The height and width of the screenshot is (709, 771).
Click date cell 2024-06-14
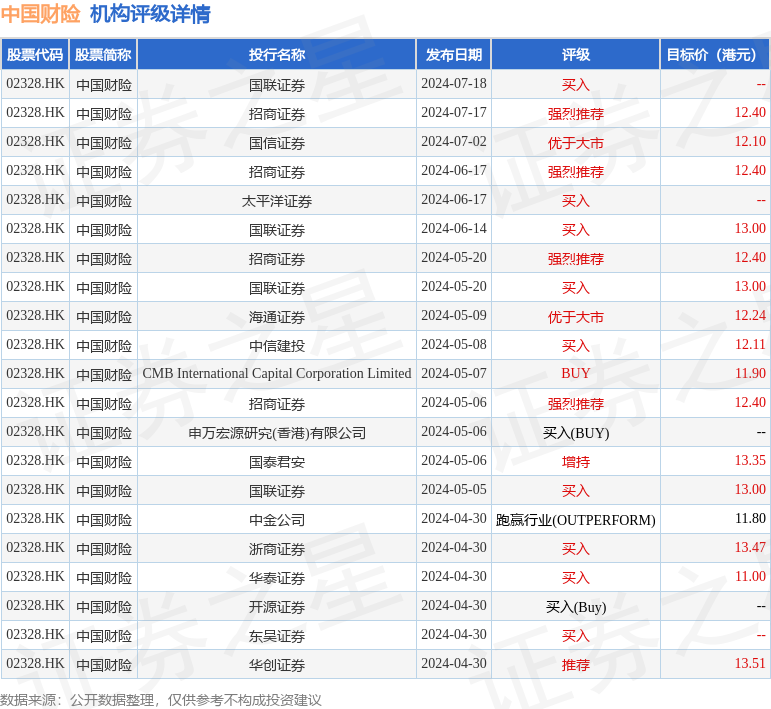454,229
